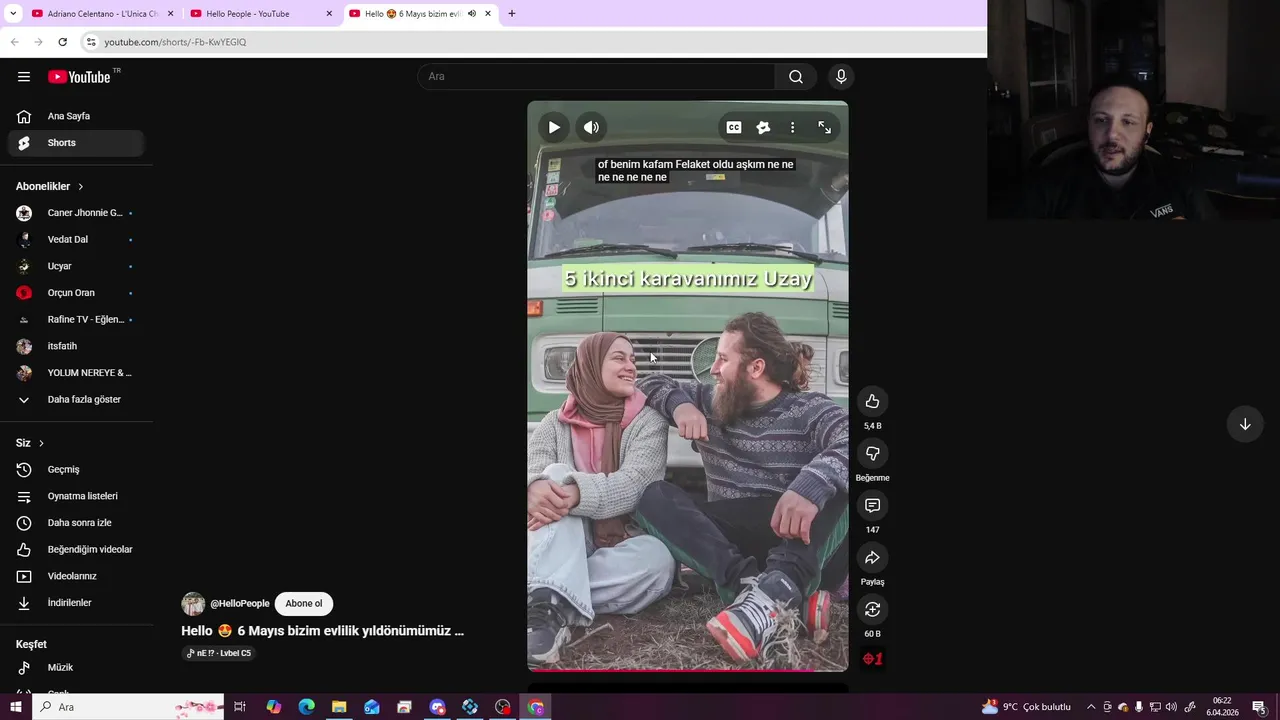Viewport: 1280px width, 720px height.
Task: Open Videolarınız in sidebar
Action: [x=76, y=576]
